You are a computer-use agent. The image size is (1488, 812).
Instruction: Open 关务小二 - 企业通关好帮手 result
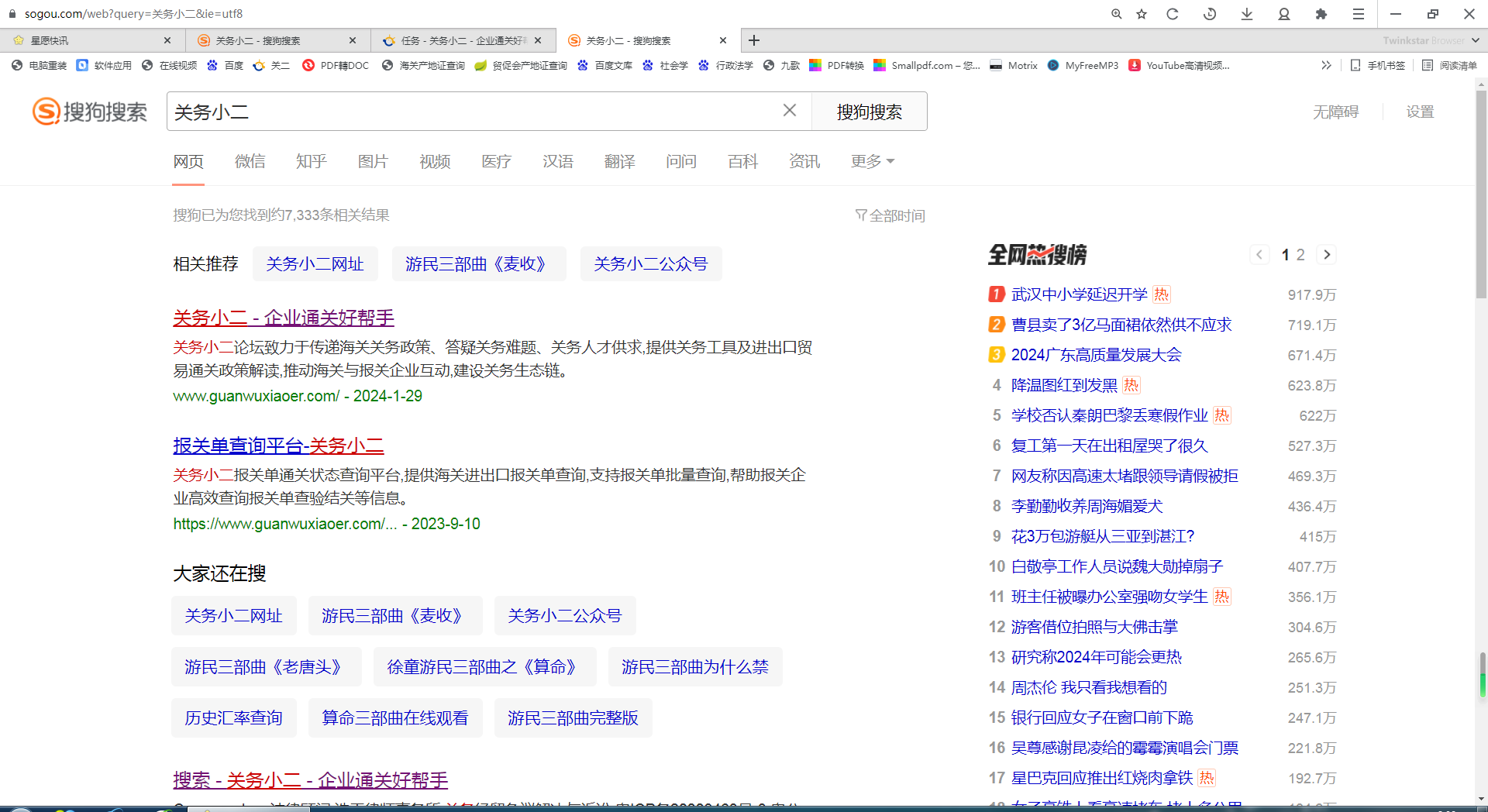284,318
